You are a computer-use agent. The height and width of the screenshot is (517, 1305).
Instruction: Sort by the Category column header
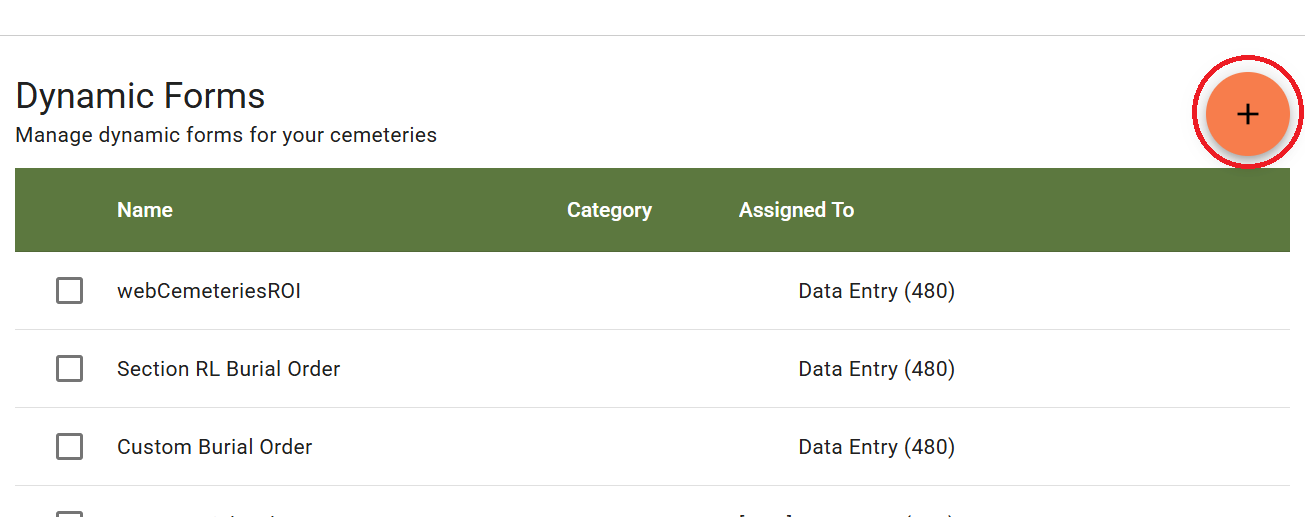609,210
